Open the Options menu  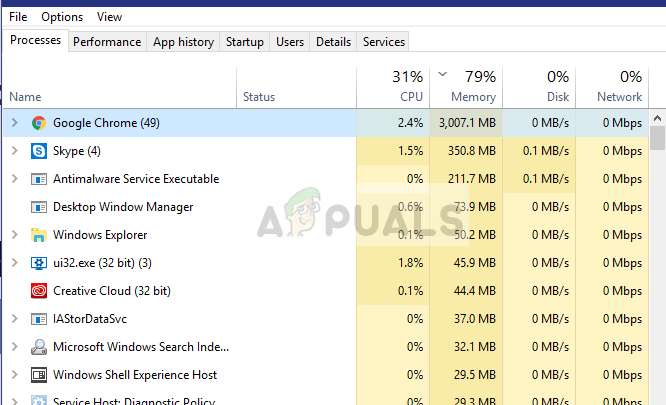tap(62, 17)
